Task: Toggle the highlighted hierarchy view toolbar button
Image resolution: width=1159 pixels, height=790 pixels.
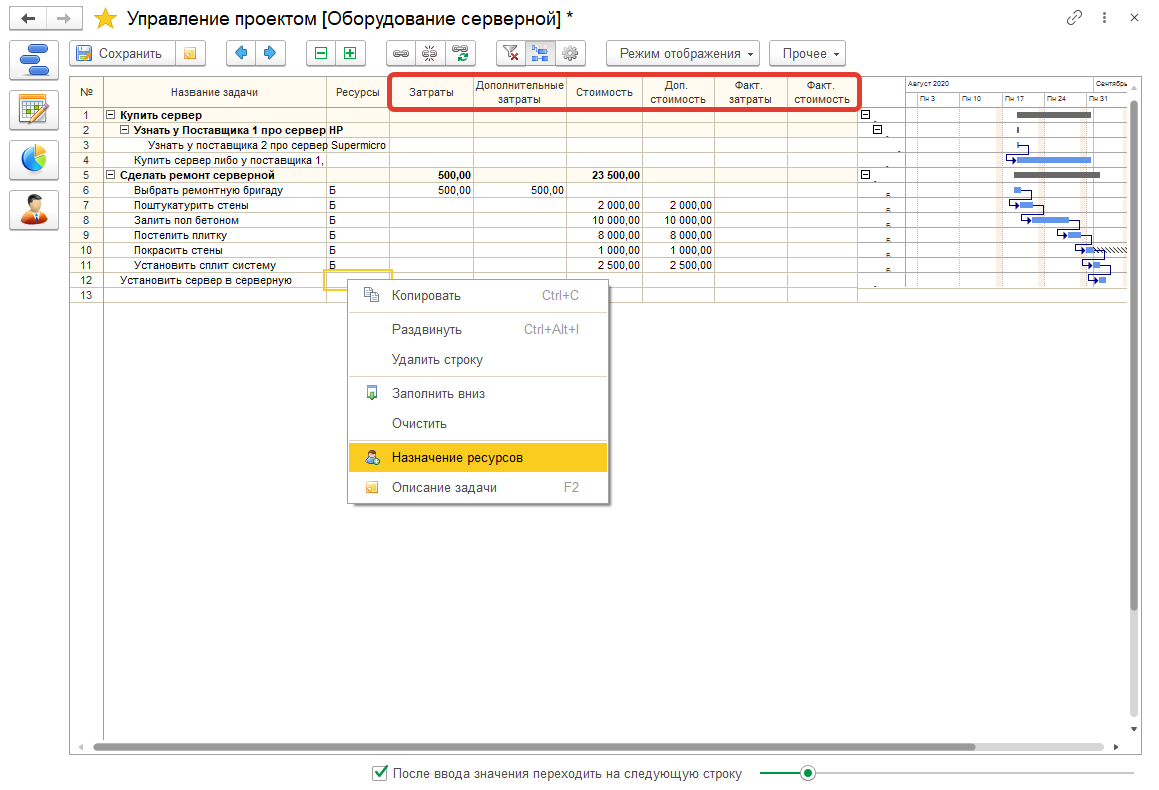Action: (540, 54)
